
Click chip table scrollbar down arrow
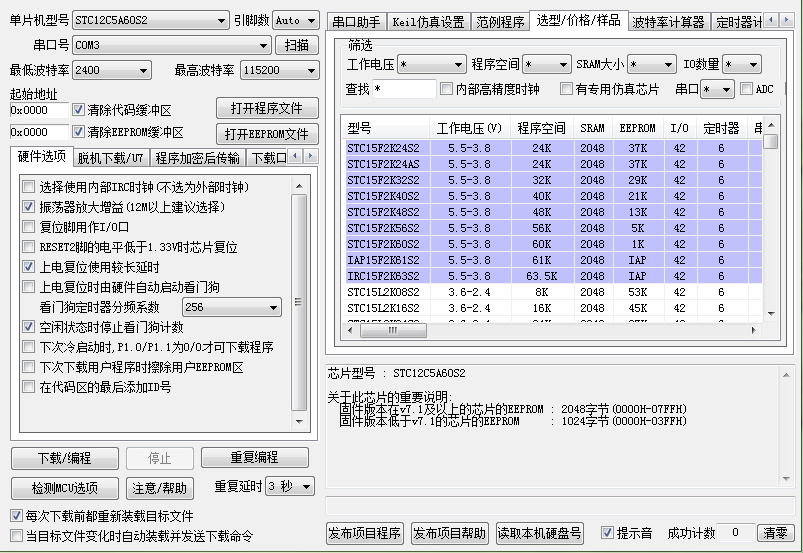[771, 314]
